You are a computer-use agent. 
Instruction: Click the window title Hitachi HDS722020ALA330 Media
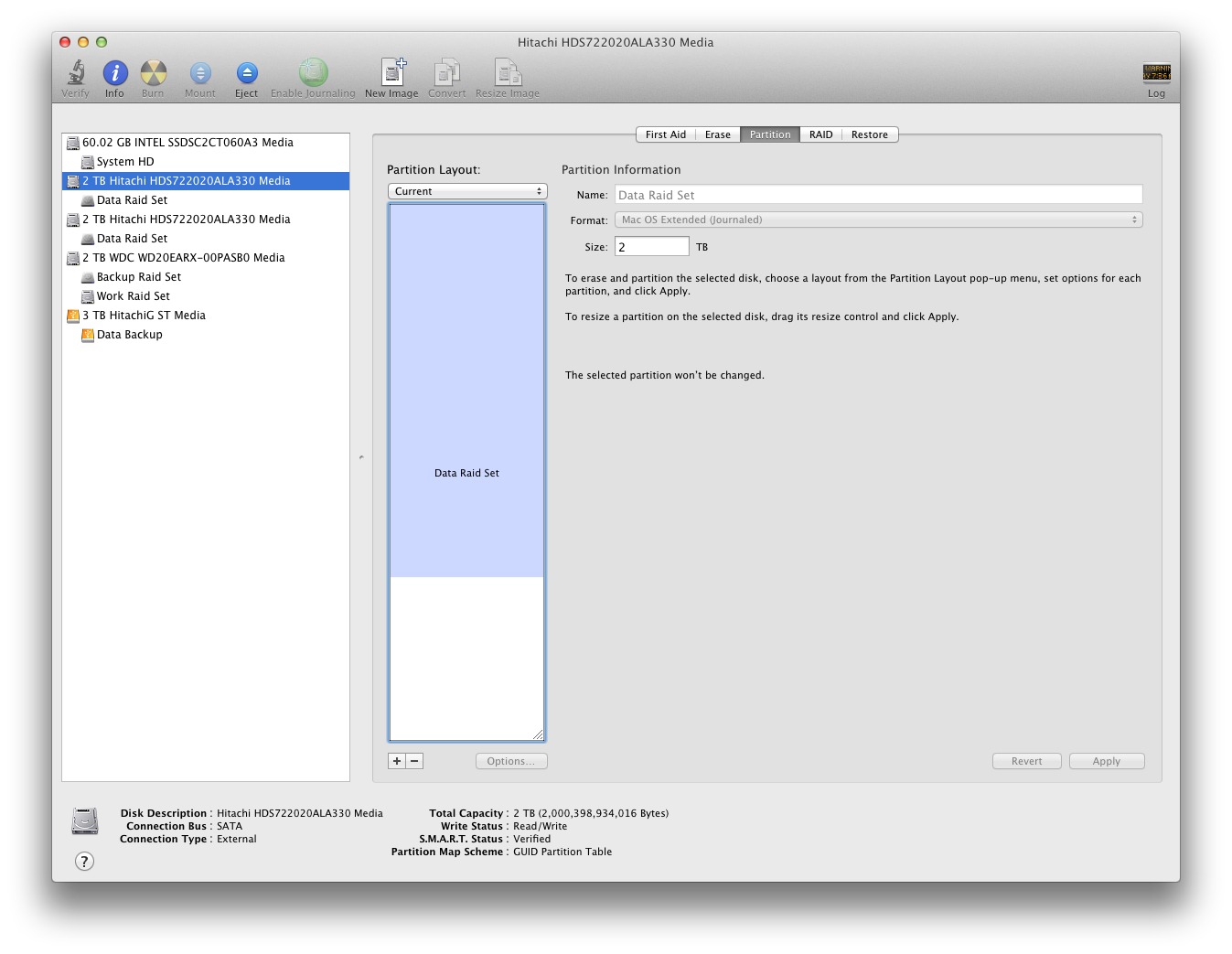616,42
